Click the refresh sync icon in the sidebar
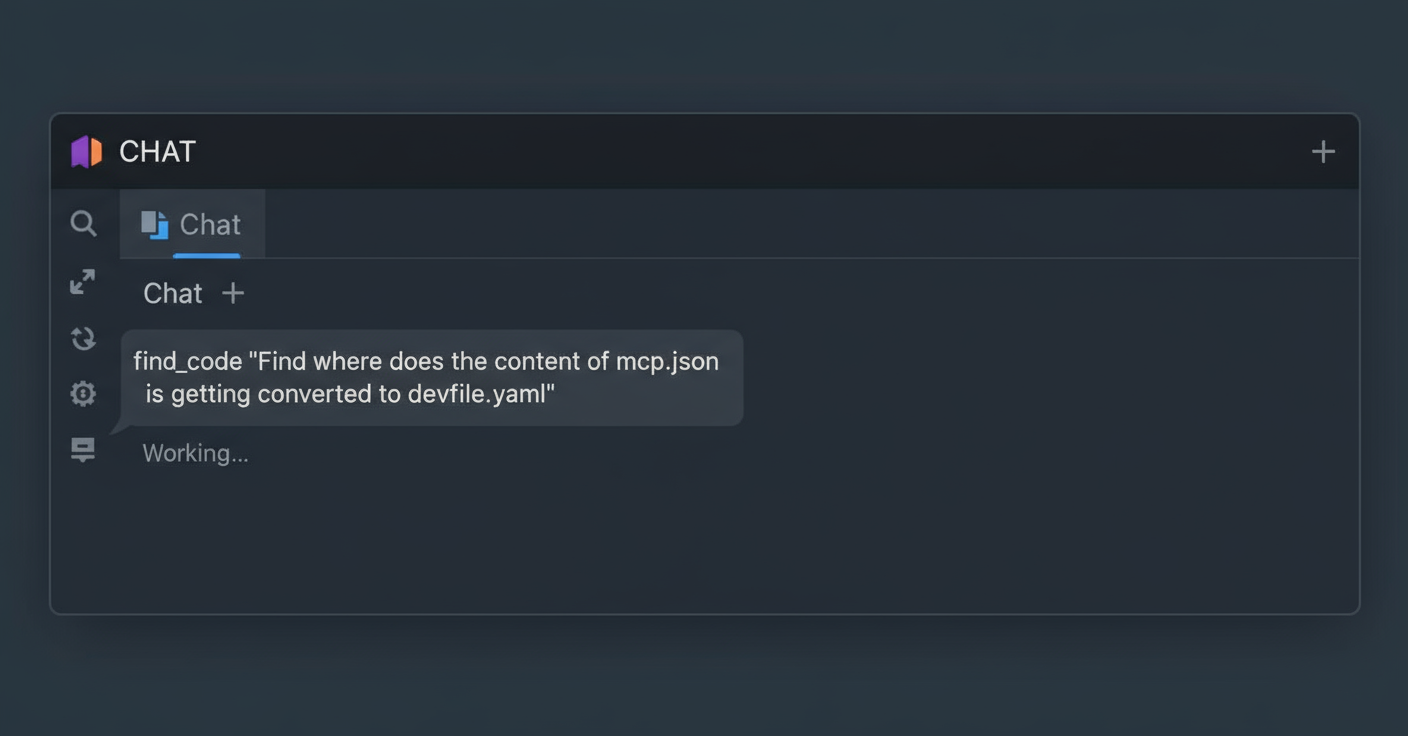The width and height of the screenshot is (1408, 736). pos(83,339)
